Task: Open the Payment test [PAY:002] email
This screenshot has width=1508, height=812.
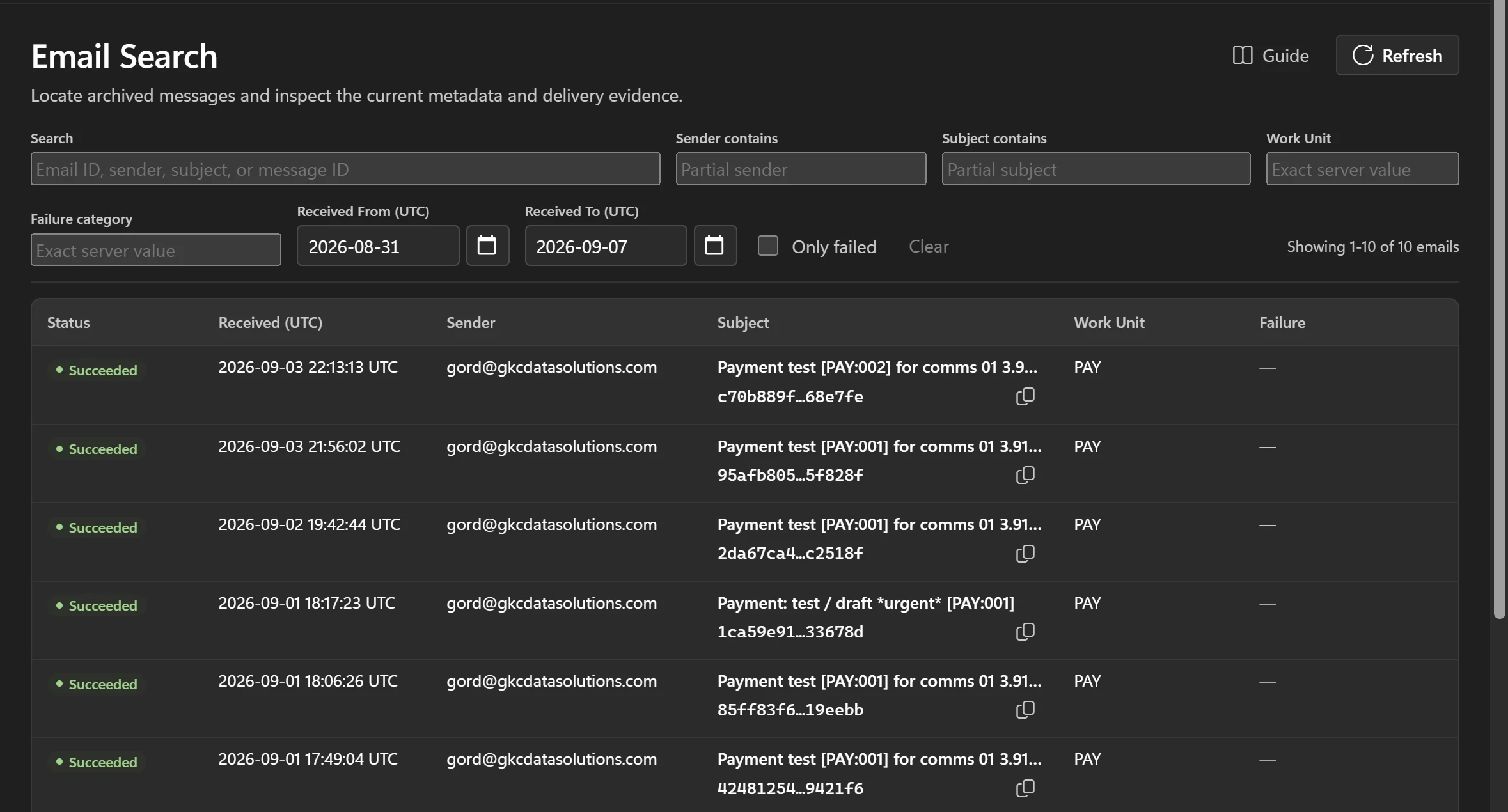Action: pyautogui.click(x=877, y=368)
